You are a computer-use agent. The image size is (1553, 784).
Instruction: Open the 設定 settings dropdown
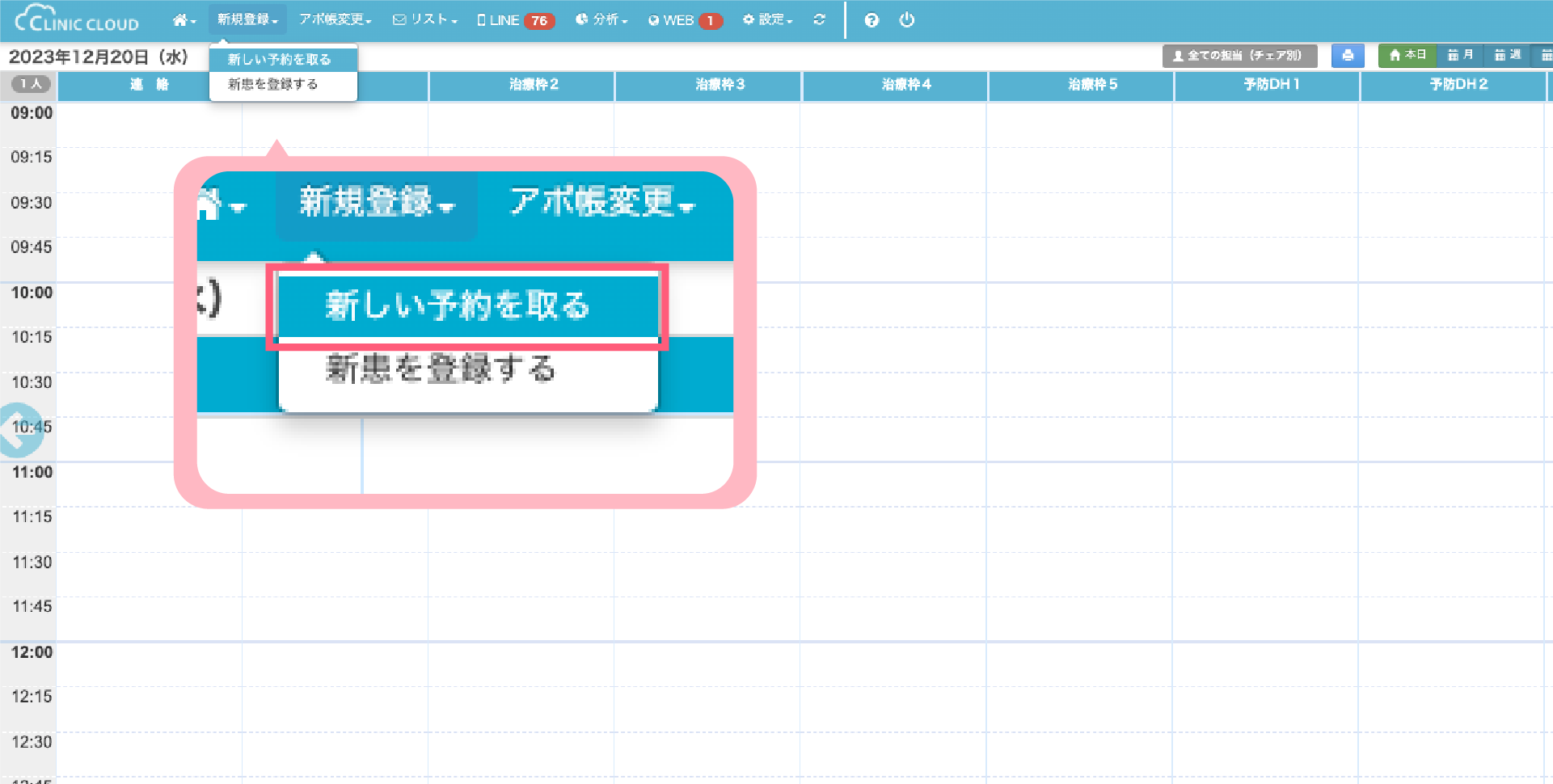pos(767,19)
